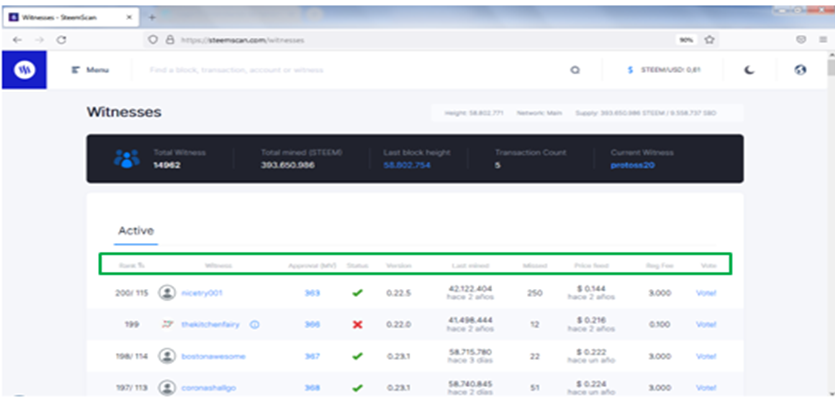Open the Menu hamburger icon
This screenshot has width=836, height=400.
[76, 70]
